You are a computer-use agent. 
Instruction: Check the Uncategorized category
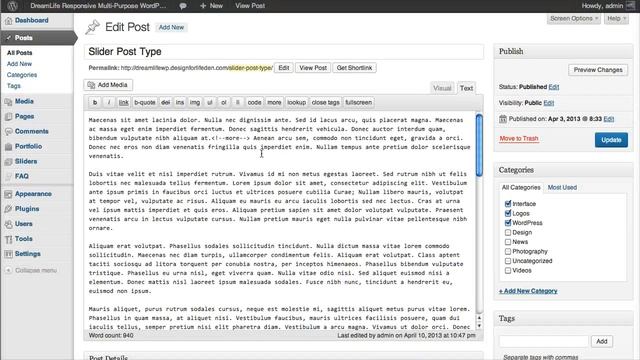tap(508, 261)
